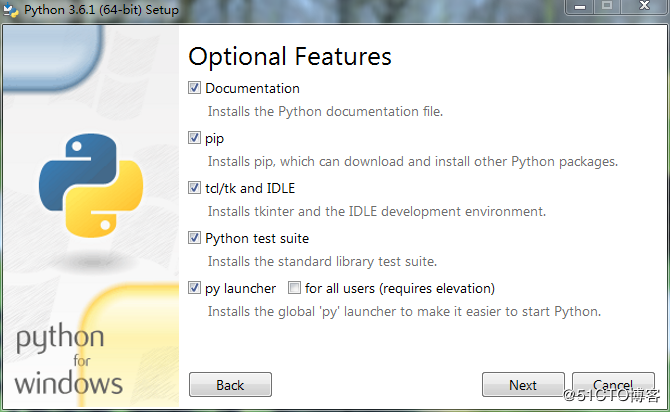Click the disabled maximize button
Viewport: 670px width, 412px height.
(x=607, y=7)
